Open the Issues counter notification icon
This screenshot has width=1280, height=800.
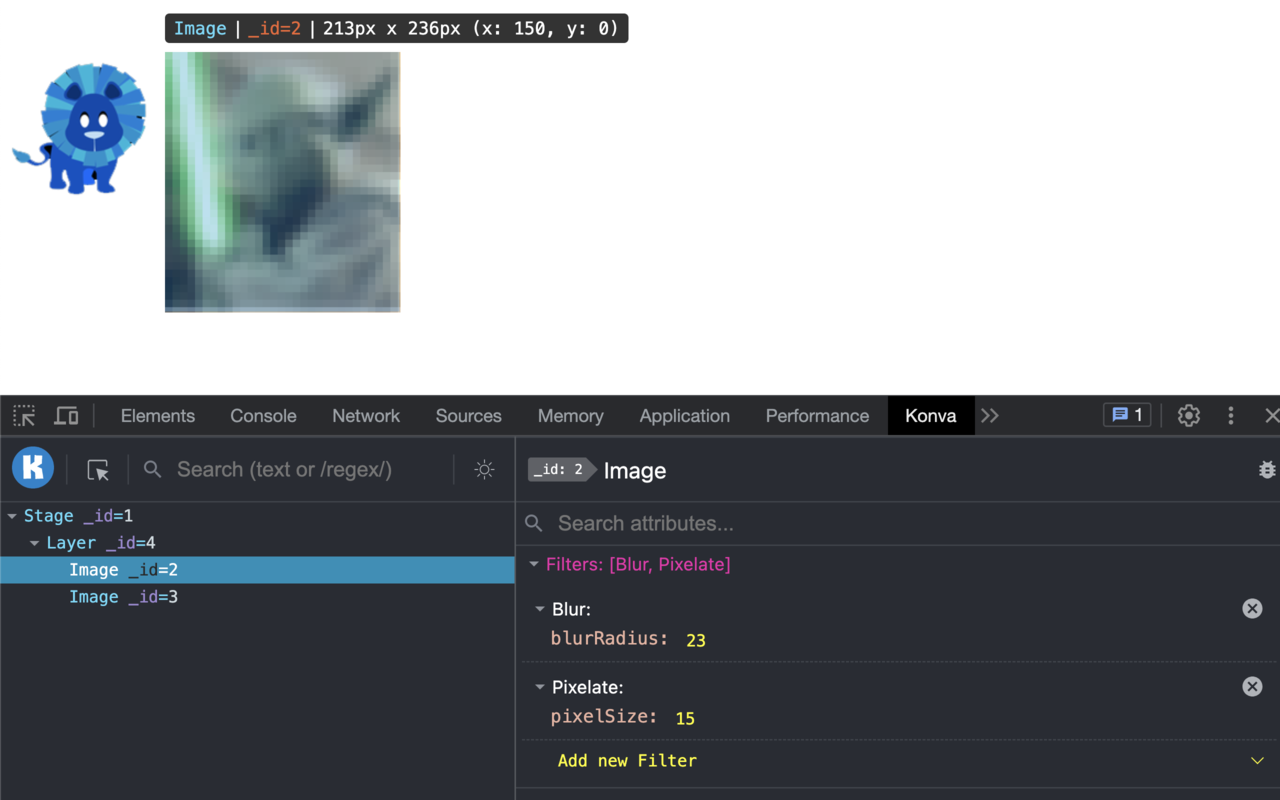pyautogui.click(x=1126, y=414)
